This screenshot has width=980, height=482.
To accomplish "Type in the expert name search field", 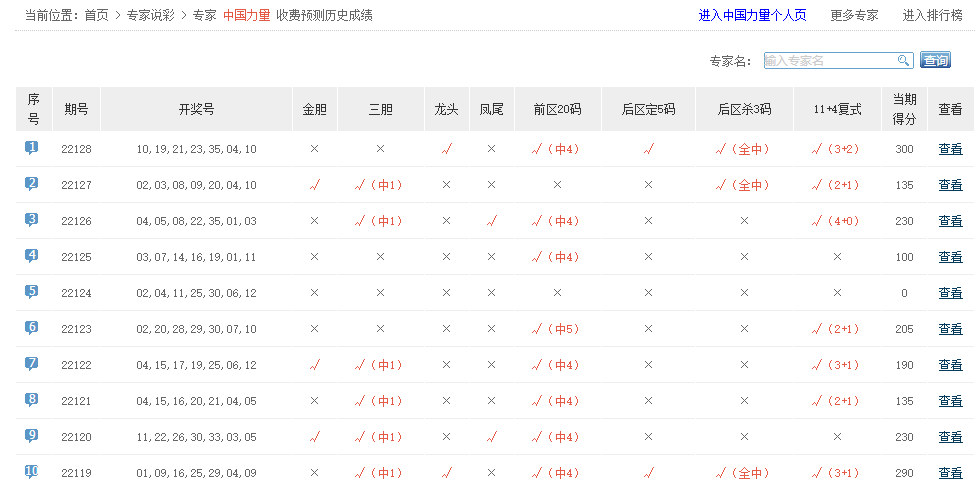I will point(828,60).
